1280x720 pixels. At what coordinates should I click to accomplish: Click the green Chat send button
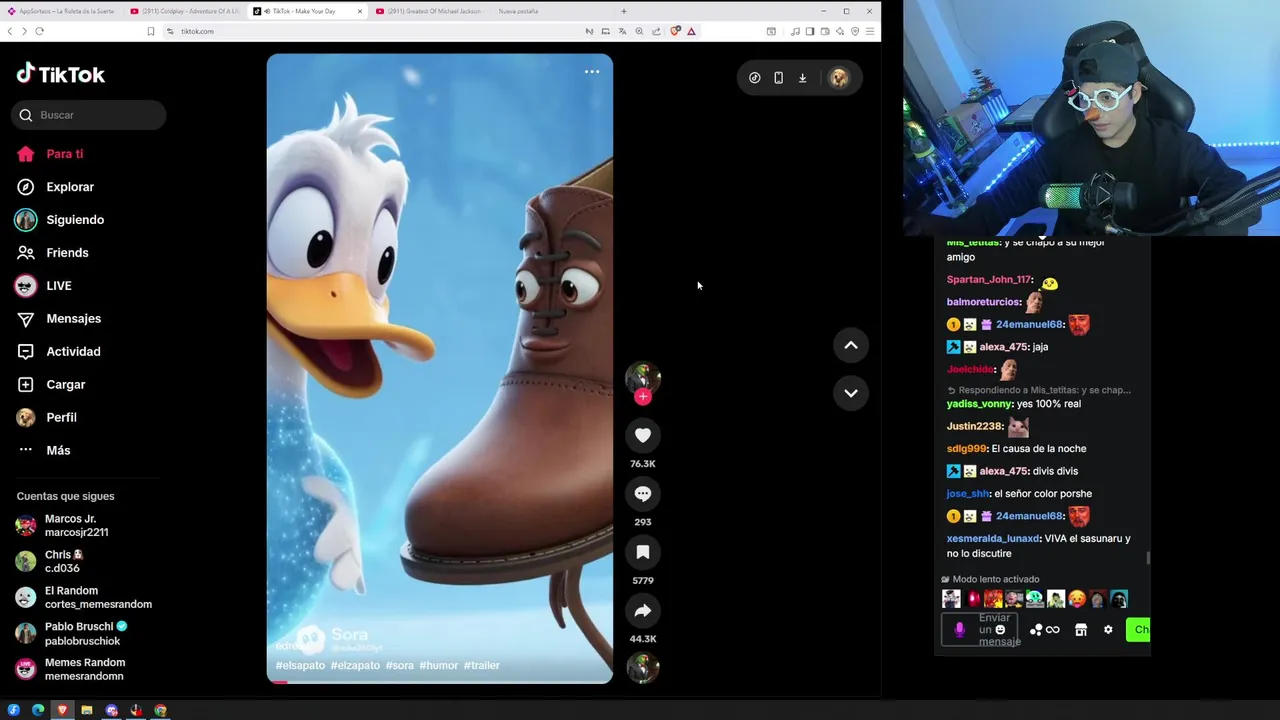[x=1138, y=630]
